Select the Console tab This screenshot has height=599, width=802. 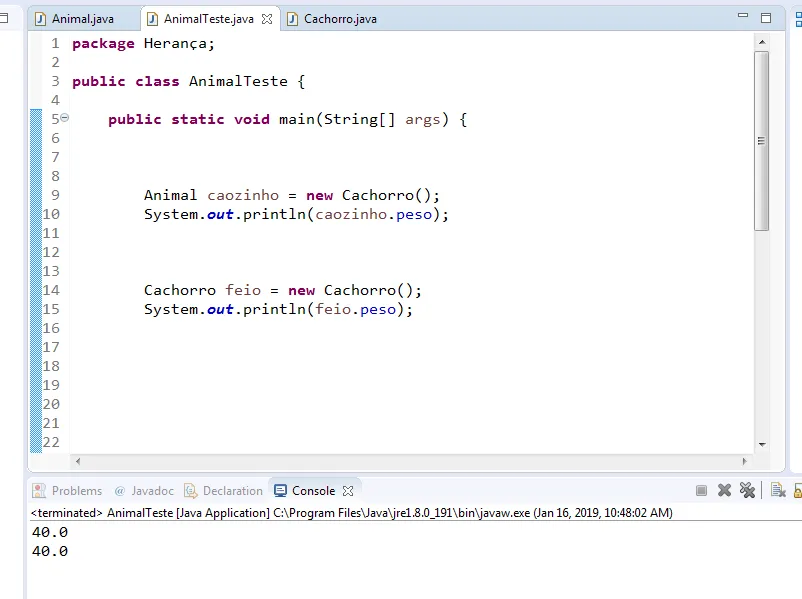[x=314, y=491]
